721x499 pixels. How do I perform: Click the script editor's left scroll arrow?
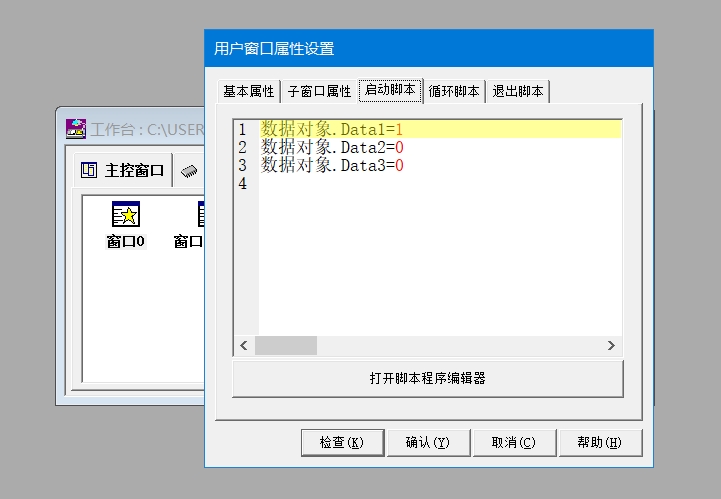click(243, 346)
